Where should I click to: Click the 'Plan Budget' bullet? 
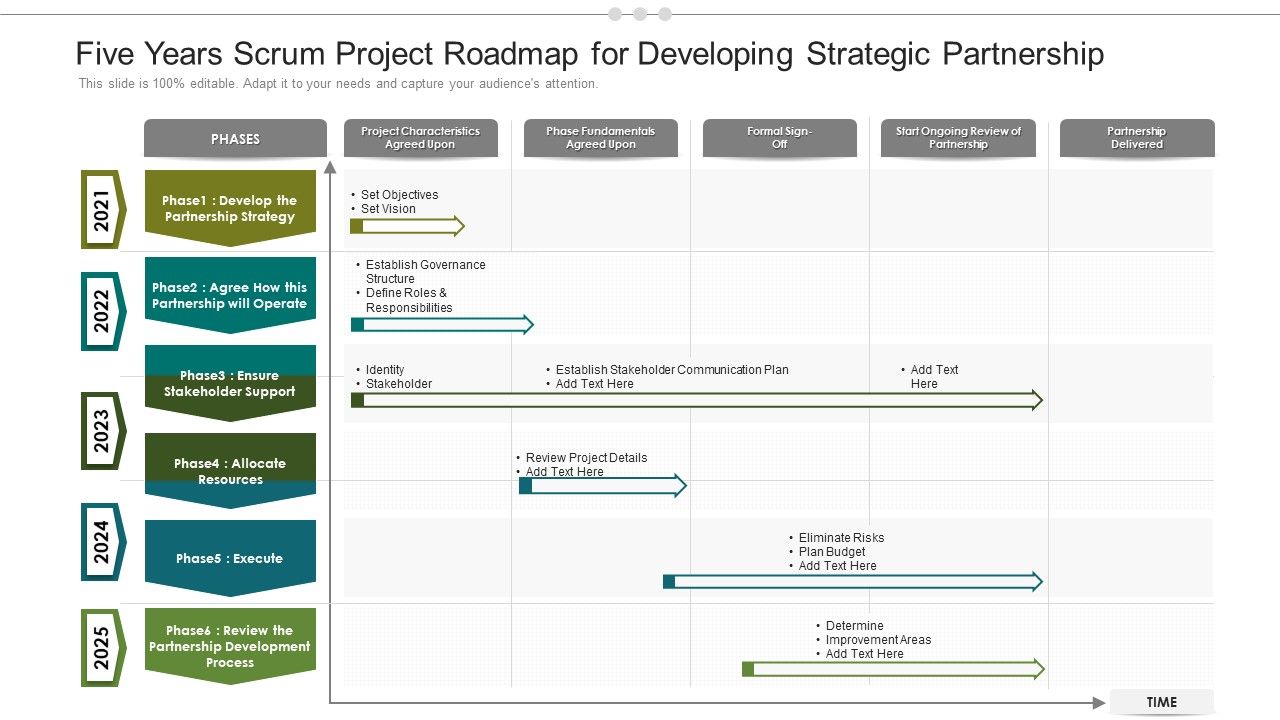pos(832,552)
